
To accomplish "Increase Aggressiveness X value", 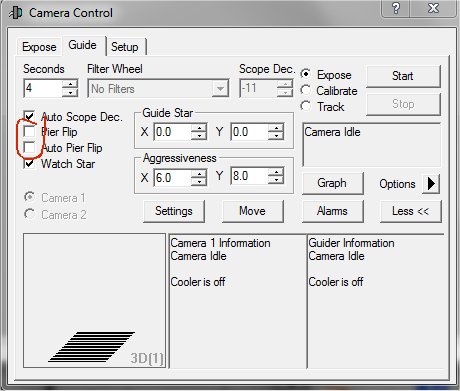I will tap(199, 173).
